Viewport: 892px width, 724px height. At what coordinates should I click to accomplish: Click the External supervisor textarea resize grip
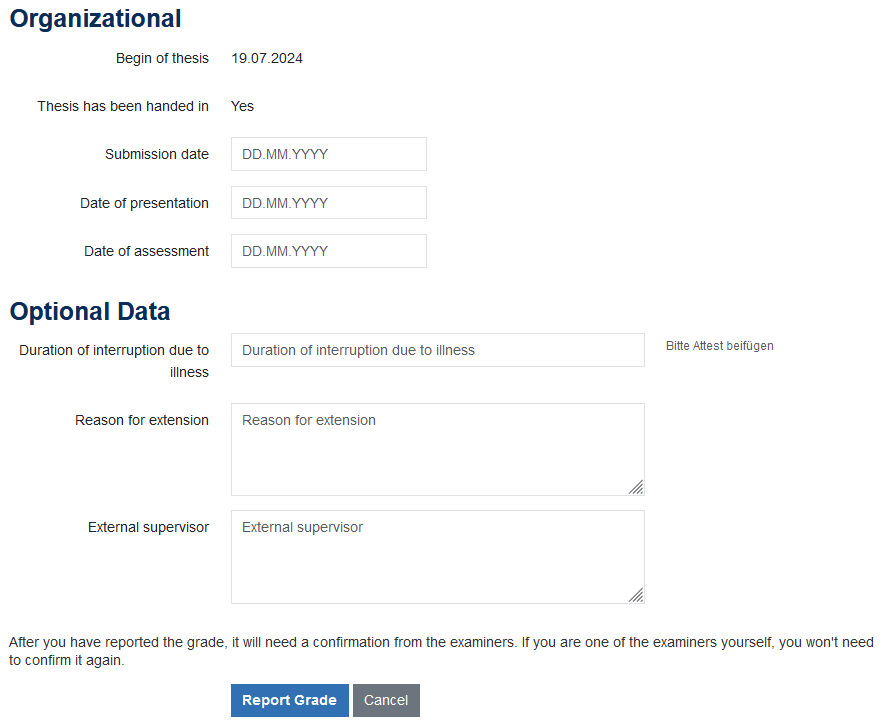pyautogui.click(x=636, y=595)
